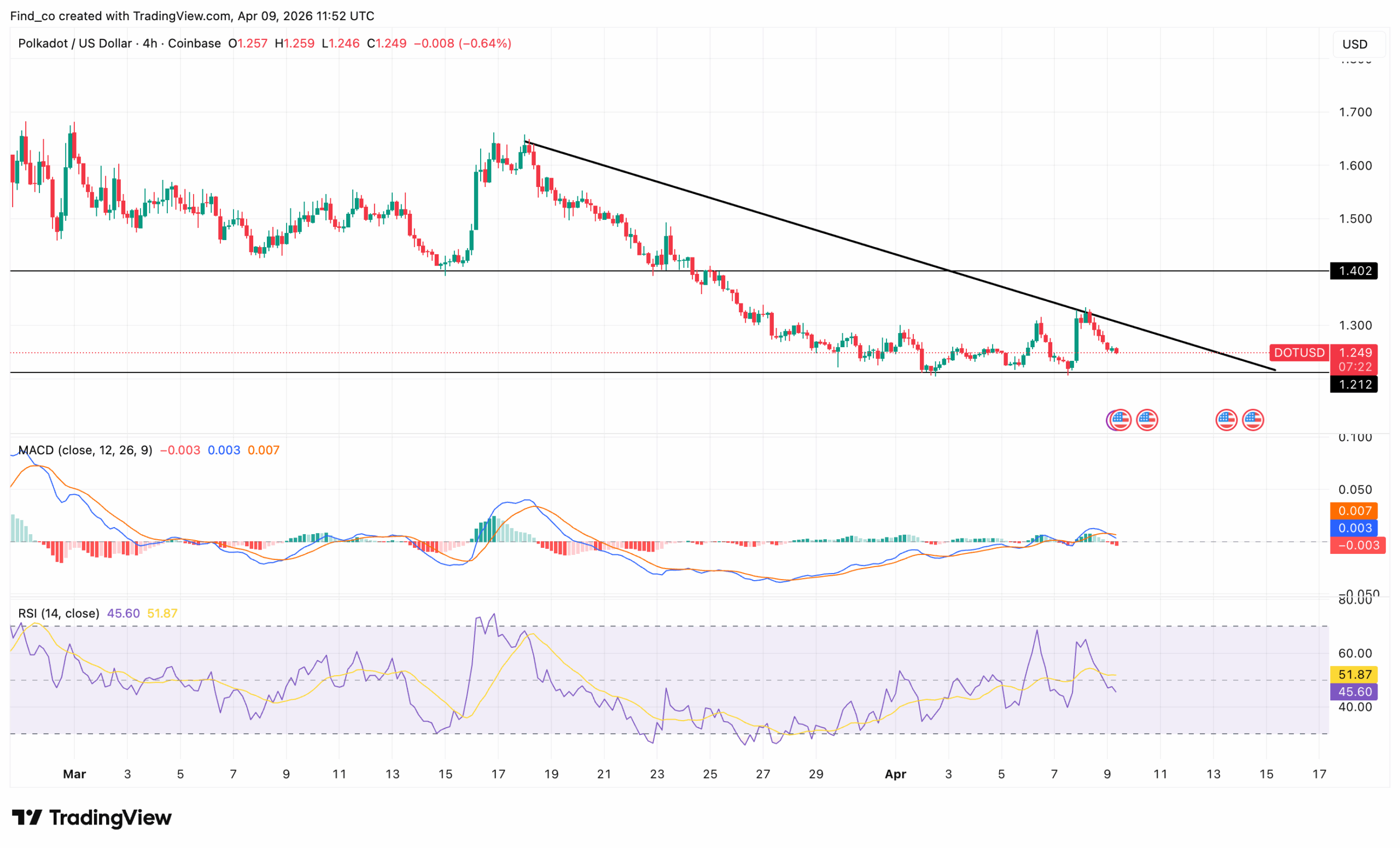The width and height of the screenshot is (1400, 848).
Task: Click the orange 0.007 MACD signal label
Action: coord(1354,511)
